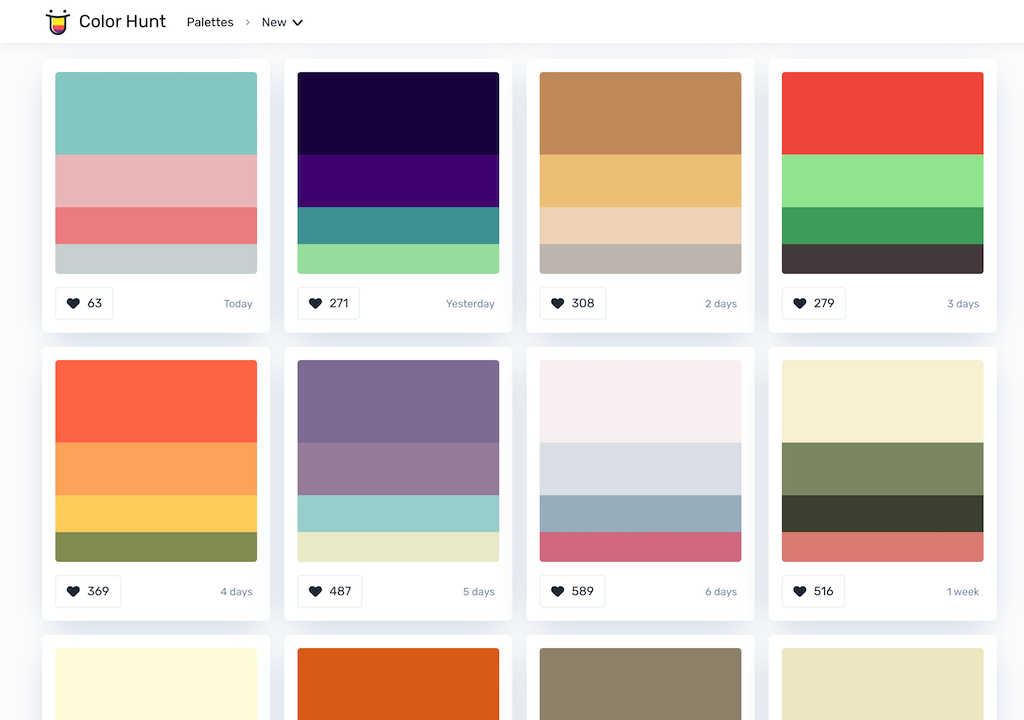Select the light pink swatch in the Today palette
This screenshot has height=720, width=1024.
[x=156, y=181]
